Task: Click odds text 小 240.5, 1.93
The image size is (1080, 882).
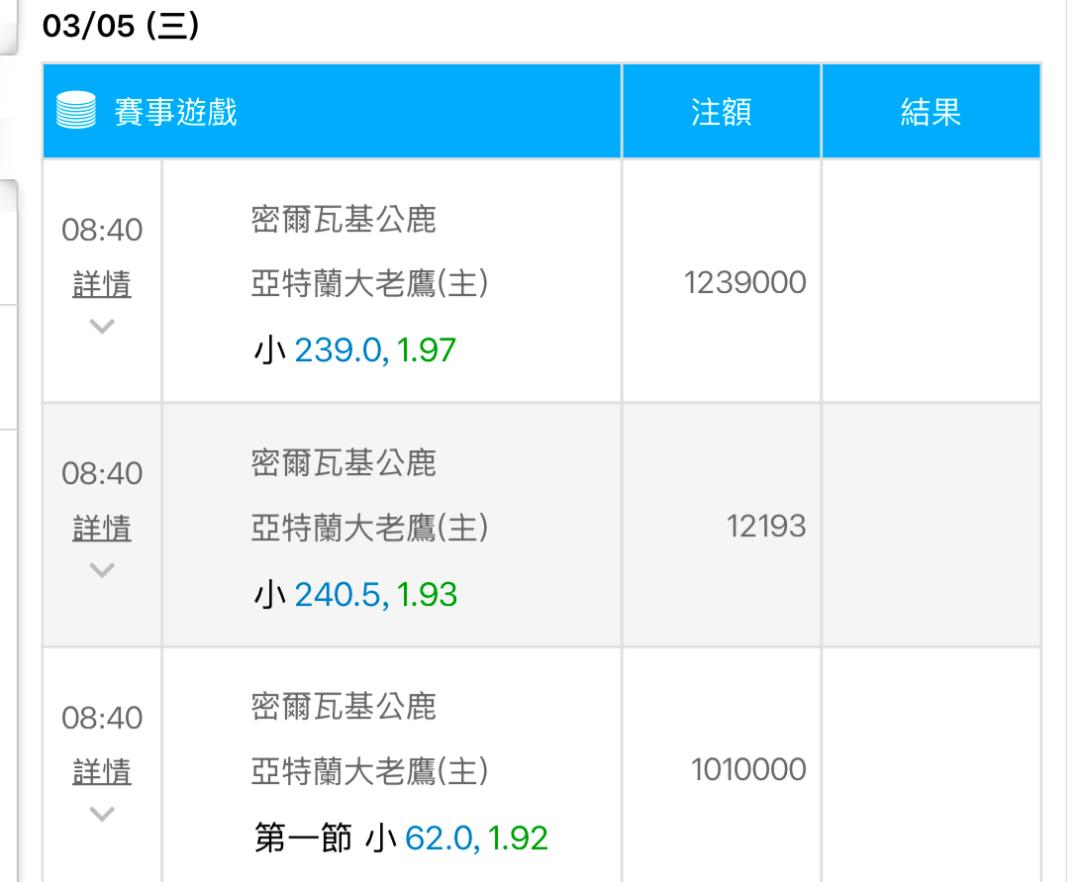Action: tap(355, 594)
